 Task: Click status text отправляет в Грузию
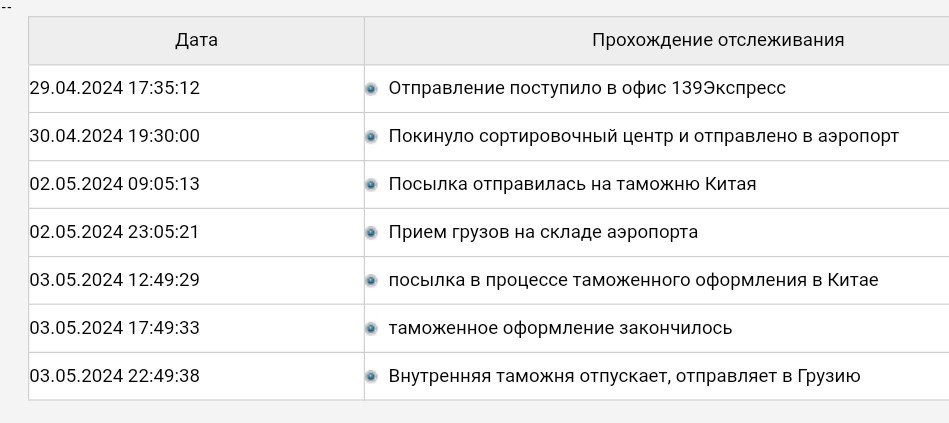point(768,376)
